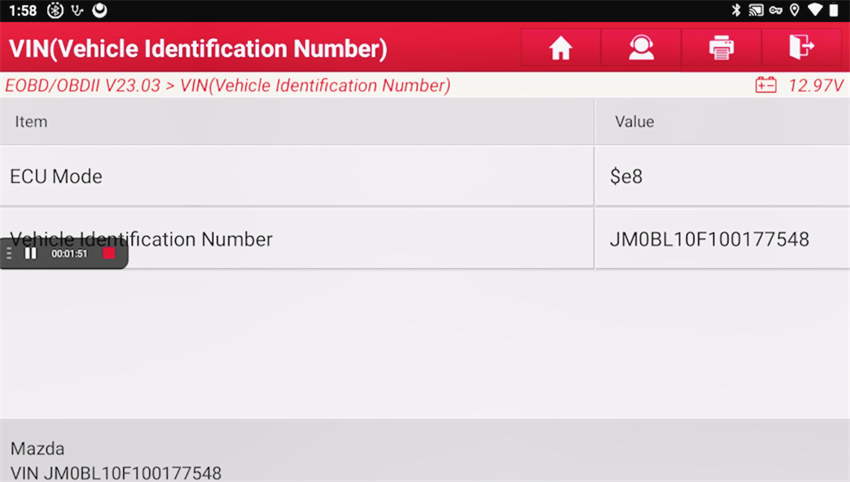Print the VIN report
Image resolution: width=850 pixels, height=482 pixels.
[721, 48]
